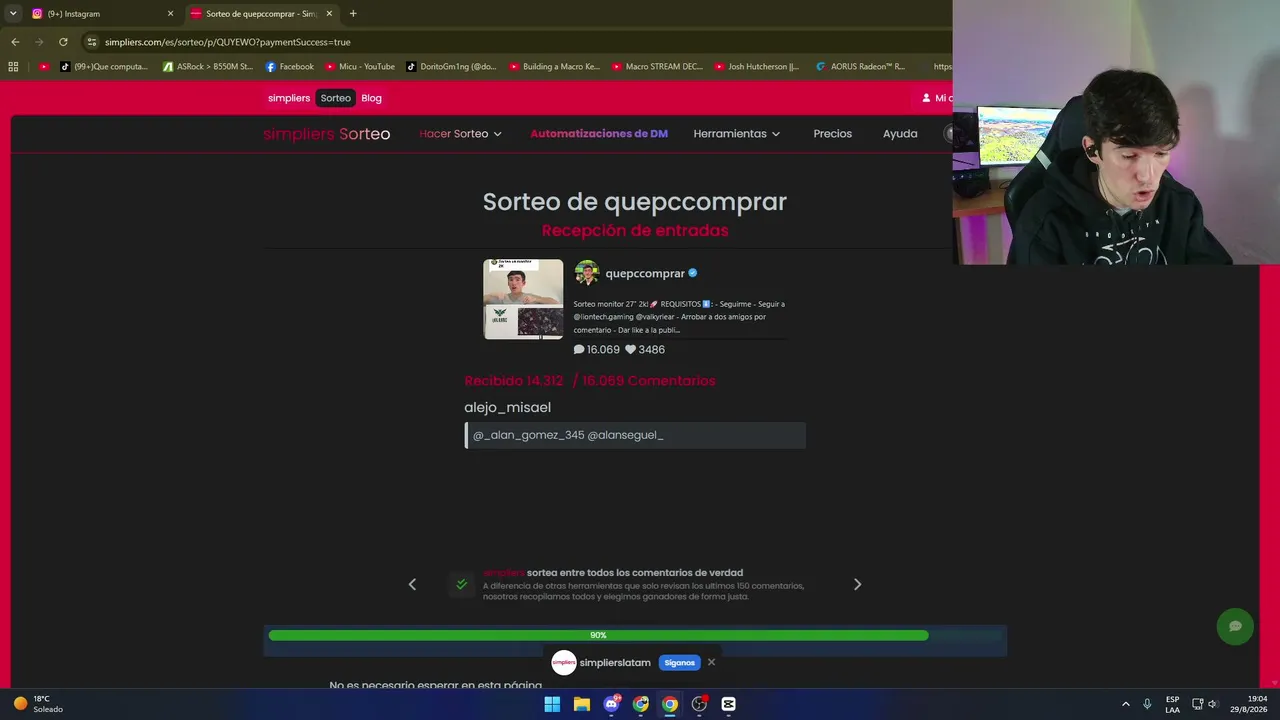Click the alejo_misael commenter name
Image resolution: width=1280 pixels, height=720 pixels.
click(507, 408)
